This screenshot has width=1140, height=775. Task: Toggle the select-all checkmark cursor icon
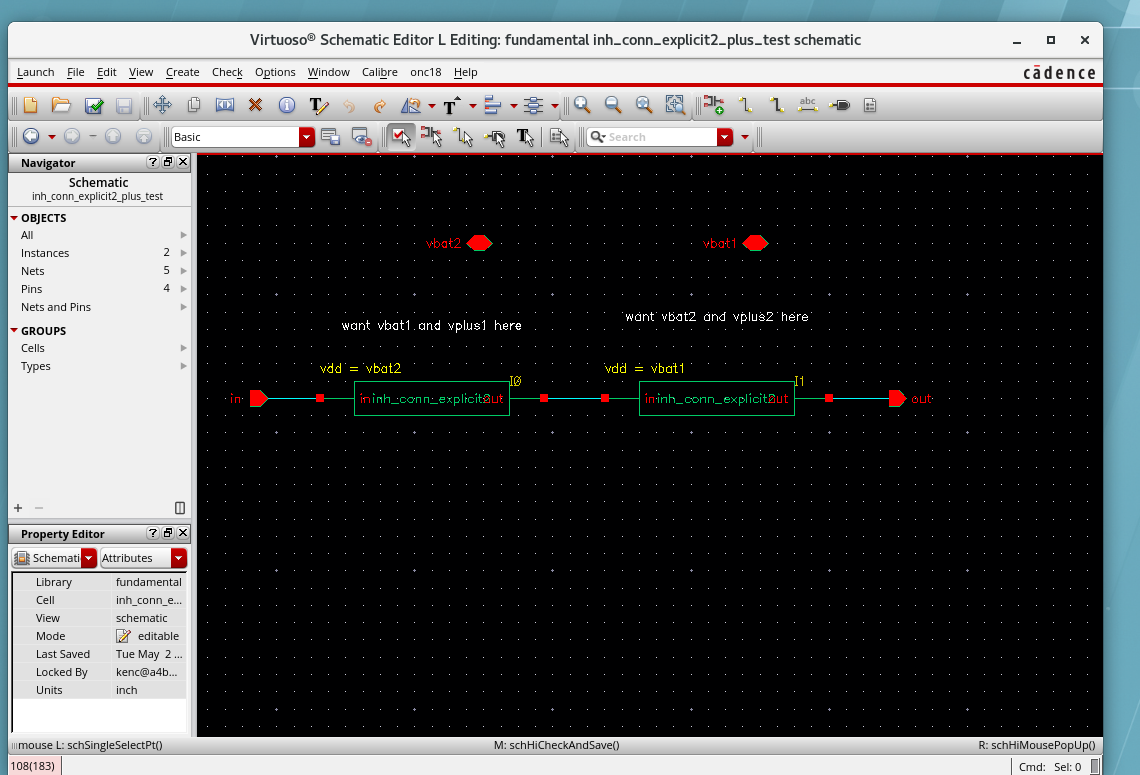click(401, 137)
